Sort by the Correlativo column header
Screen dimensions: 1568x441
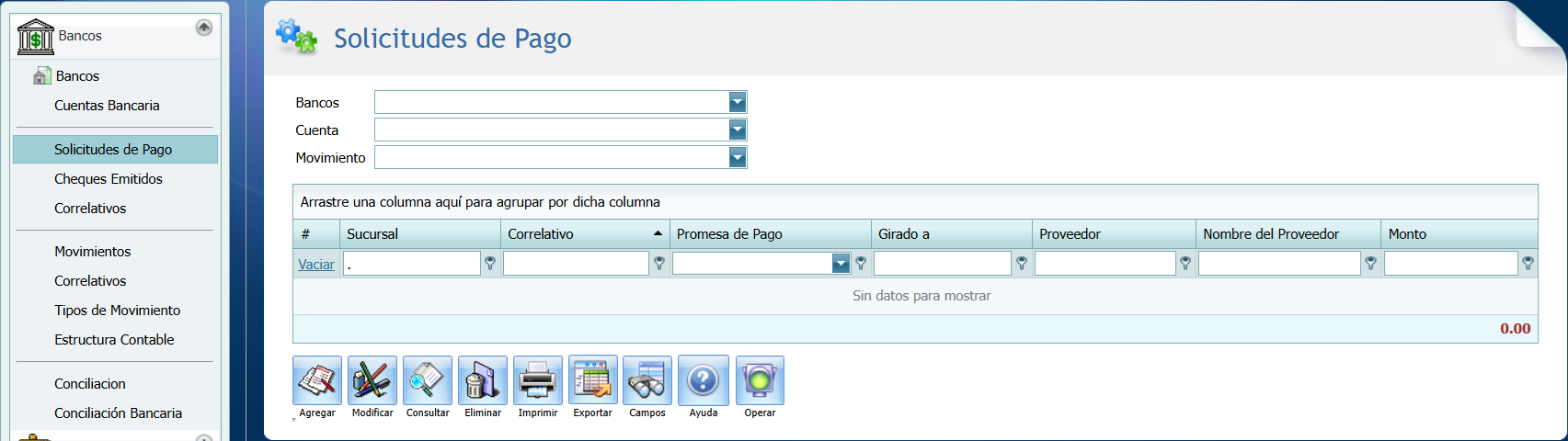pos(585,233)
